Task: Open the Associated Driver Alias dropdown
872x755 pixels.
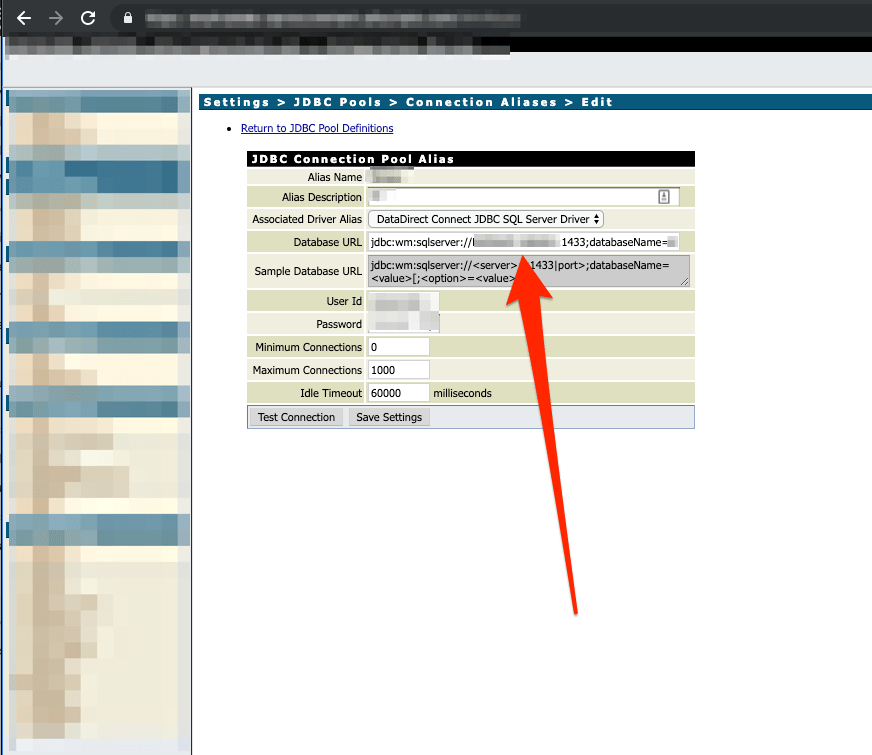Action: [x=486, y=219]
